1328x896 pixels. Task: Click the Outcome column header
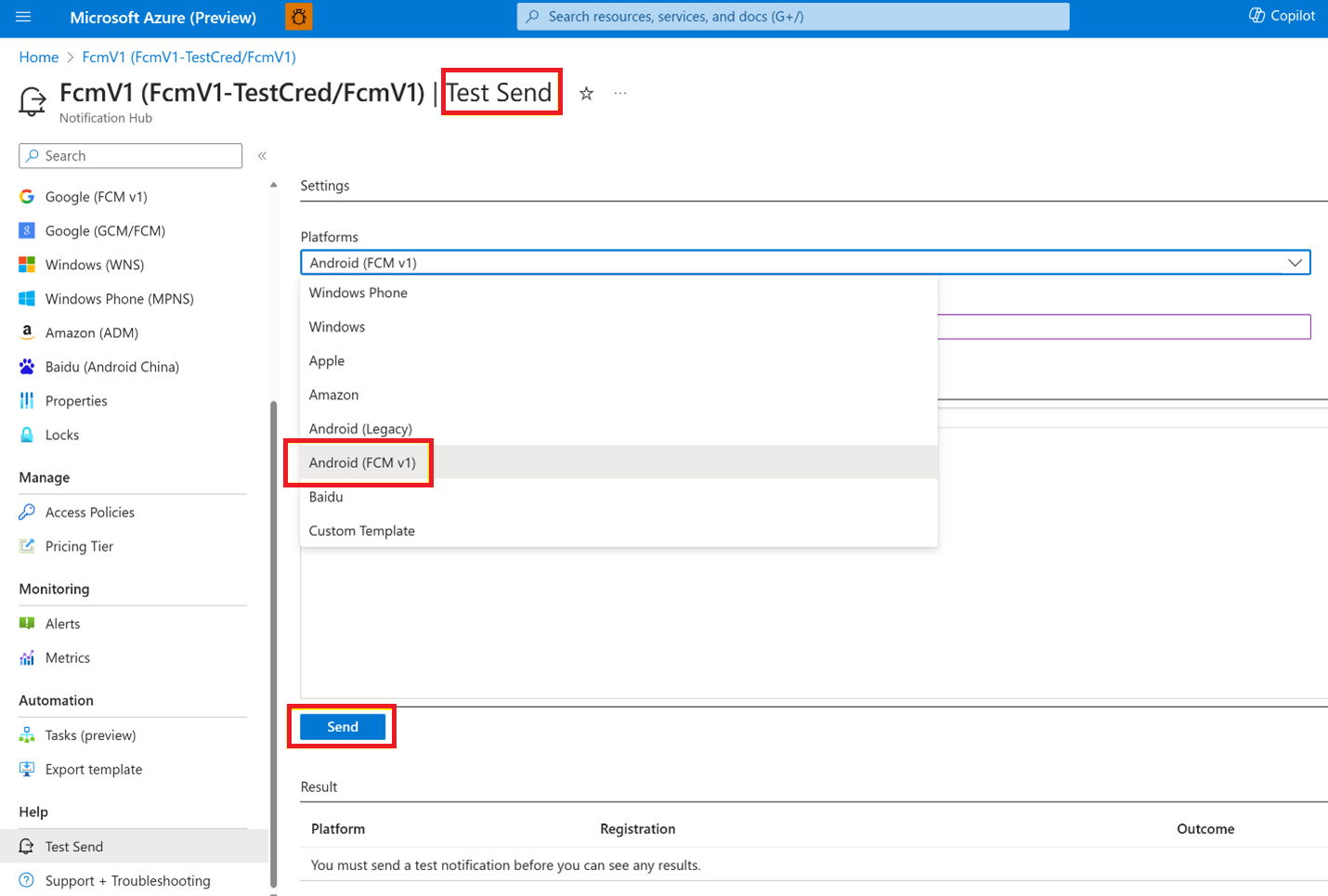[x=1205, y=829]
